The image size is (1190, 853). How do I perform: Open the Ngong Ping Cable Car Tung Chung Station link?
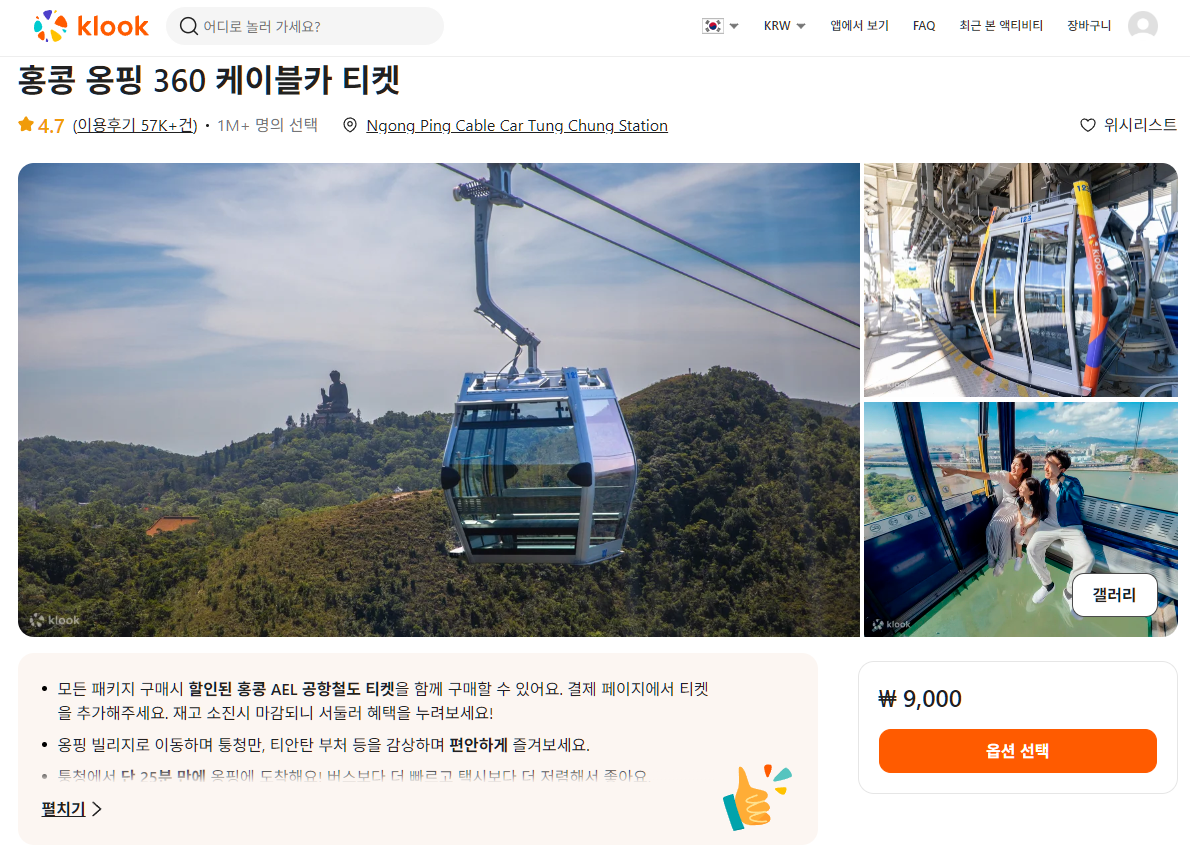[x=517, y=126]
